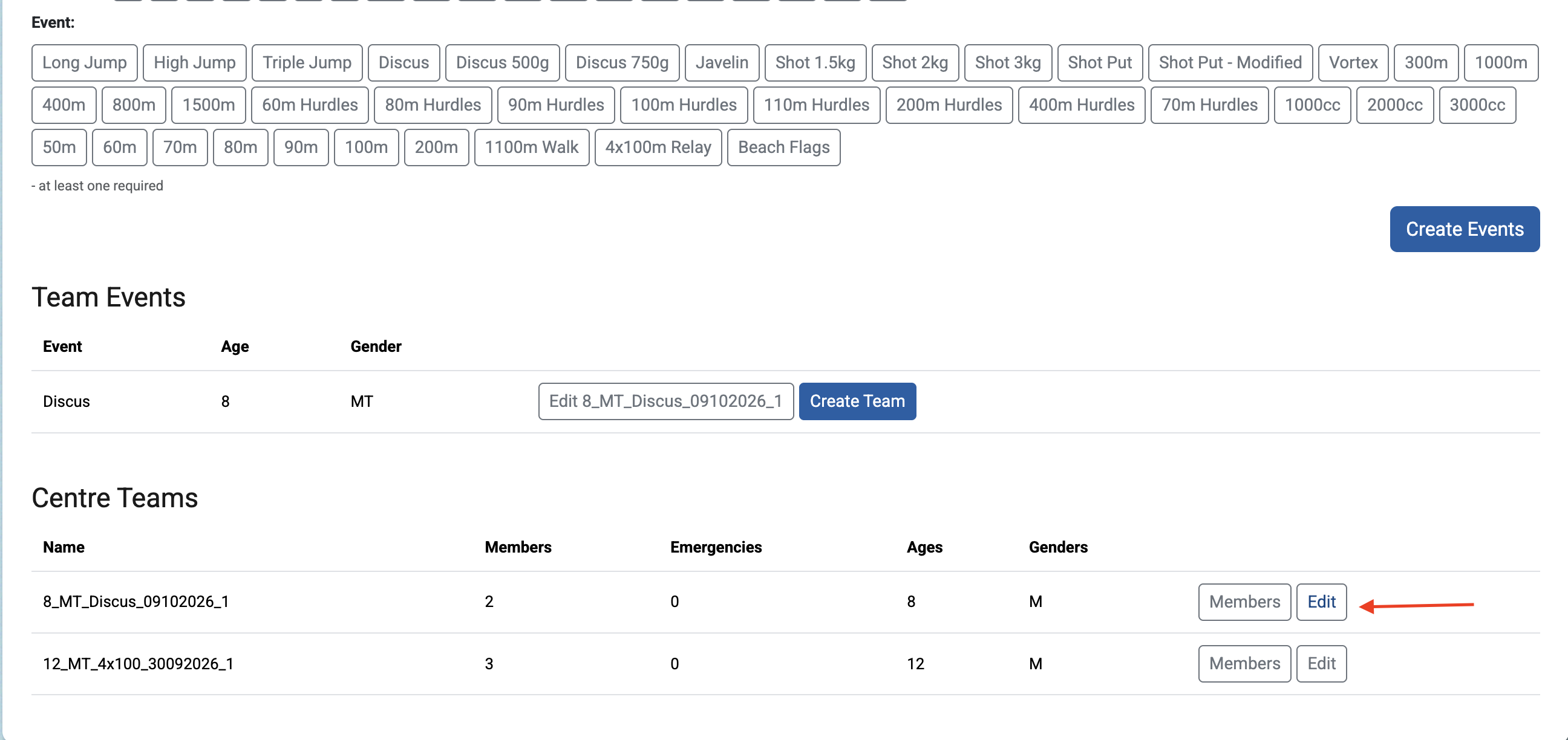Toggle the Shot 1.5kg event
The height and width of the screenshot is (740, 1568).
click(x=815, y=63)
